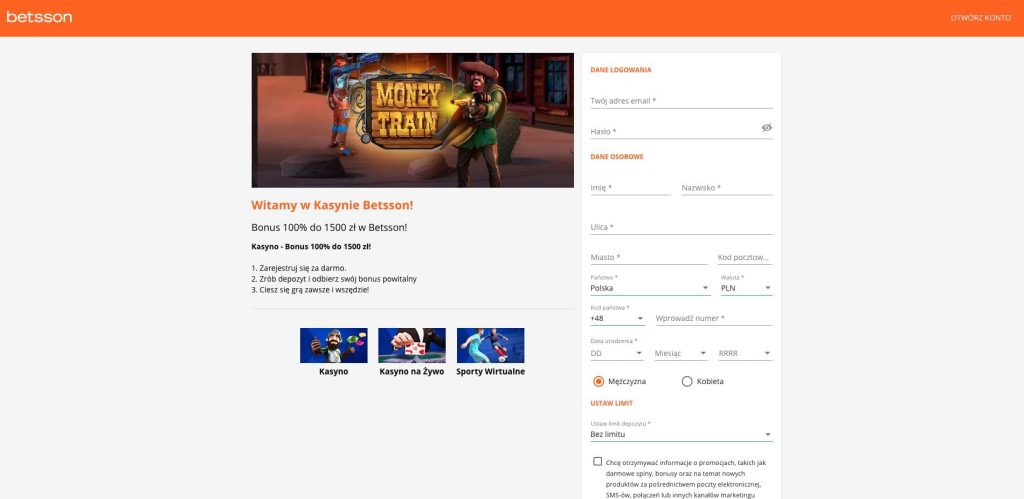
Task: Focus the Twój adres email field
Action: [681, 101]
